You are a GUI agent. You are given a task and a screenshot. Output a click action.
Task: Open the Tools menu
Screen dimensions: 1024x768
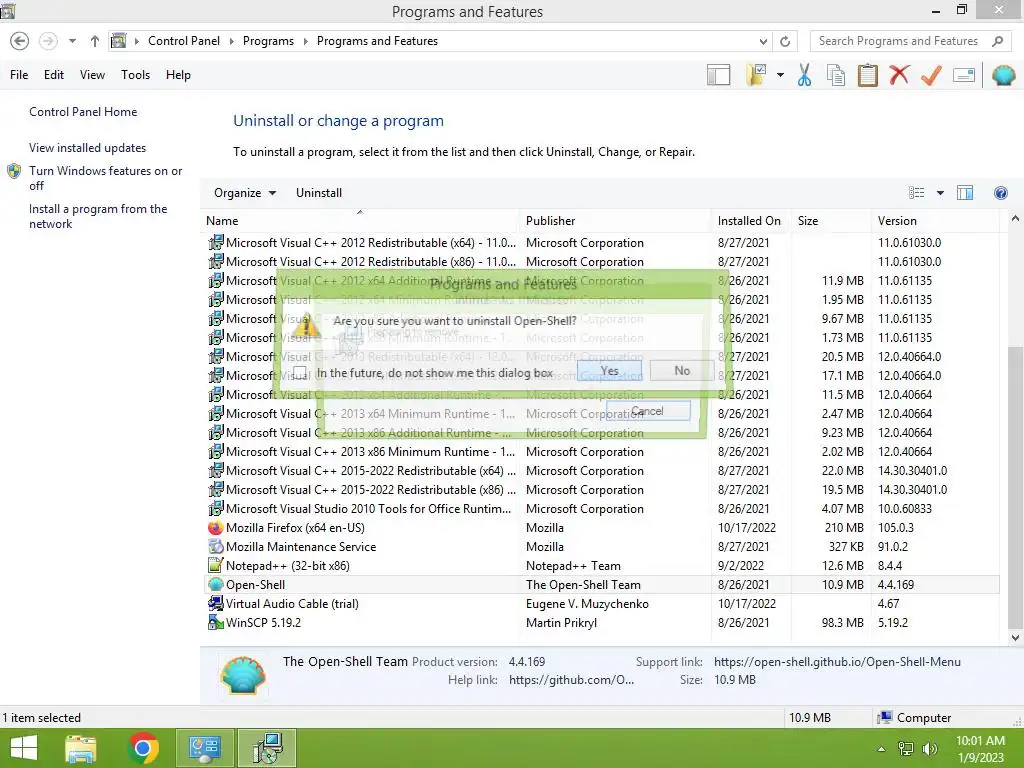(135, 75)
